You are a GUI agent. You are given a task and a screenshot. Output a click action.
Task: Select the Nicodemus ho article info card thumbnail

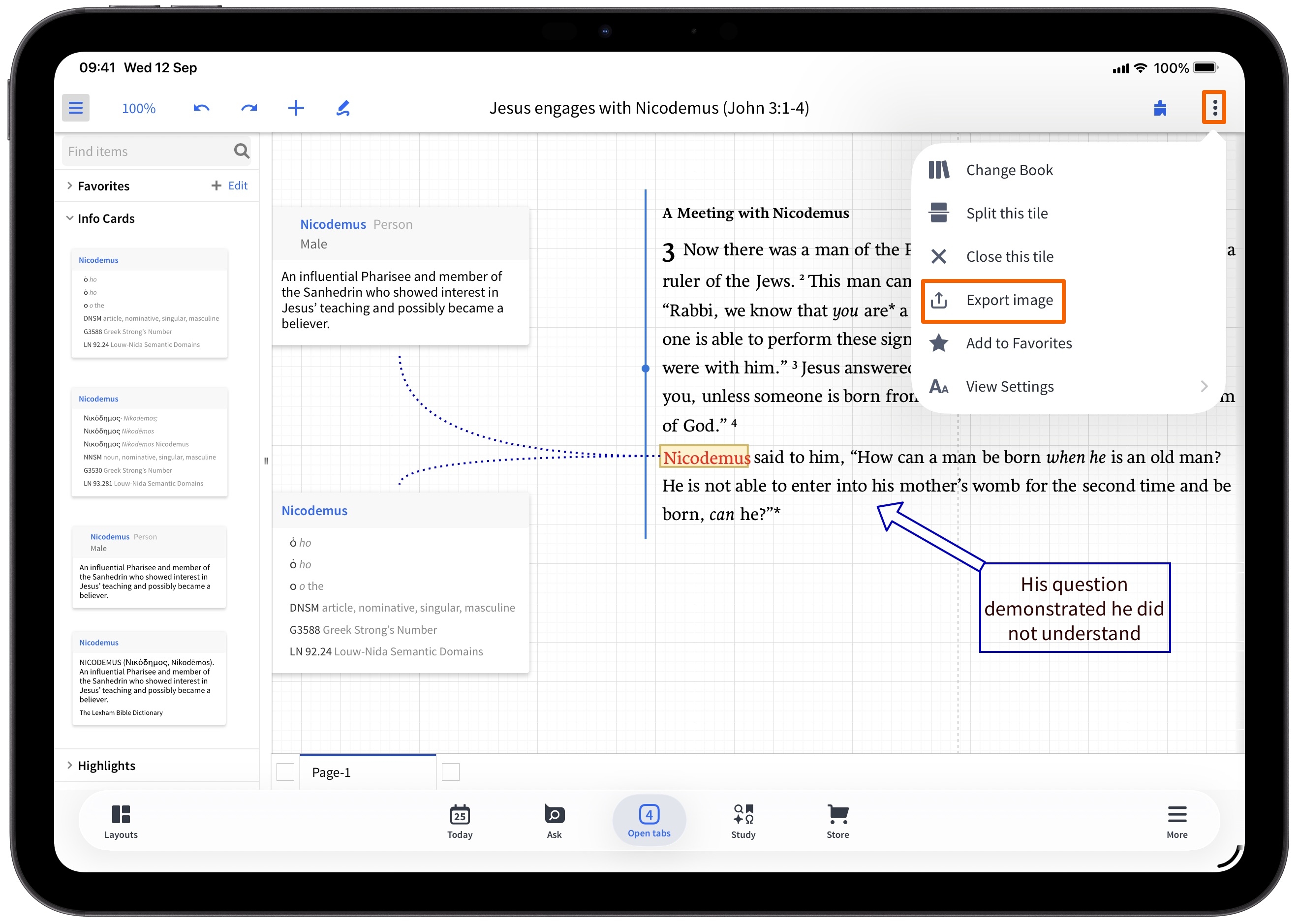150,303
